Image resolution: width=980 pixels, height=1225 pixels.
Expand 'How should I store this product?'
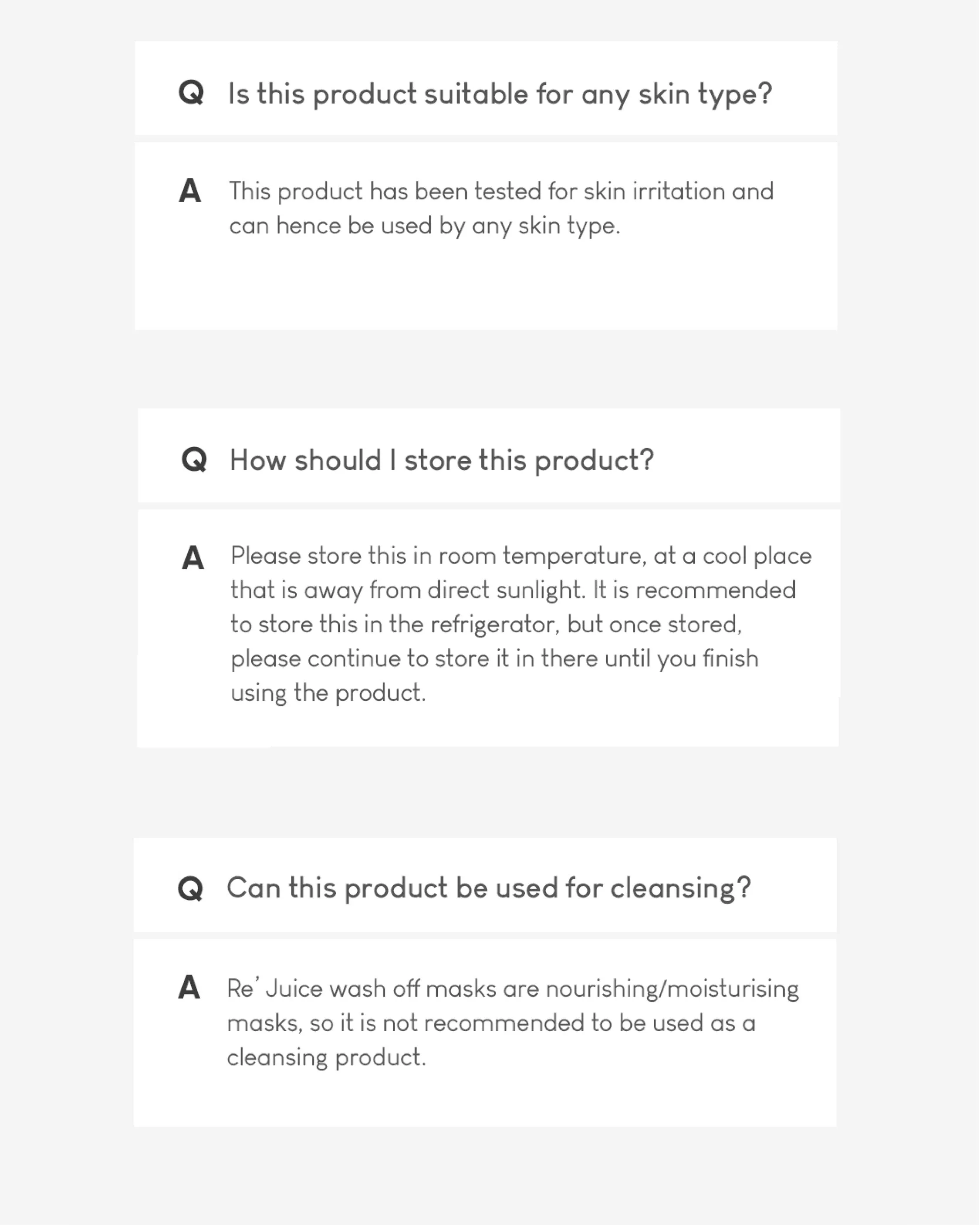click(489, 455)
